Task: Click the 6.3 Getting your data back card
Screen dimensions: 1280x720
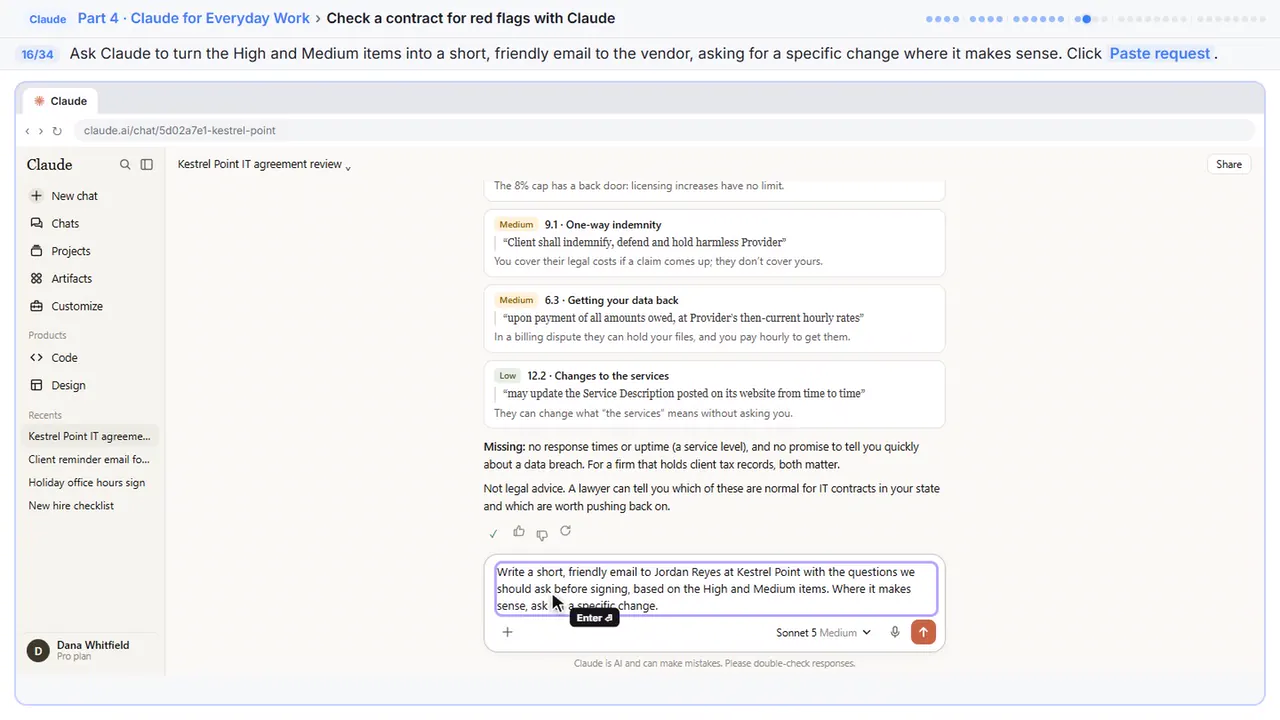Action: tap(714, 318)
